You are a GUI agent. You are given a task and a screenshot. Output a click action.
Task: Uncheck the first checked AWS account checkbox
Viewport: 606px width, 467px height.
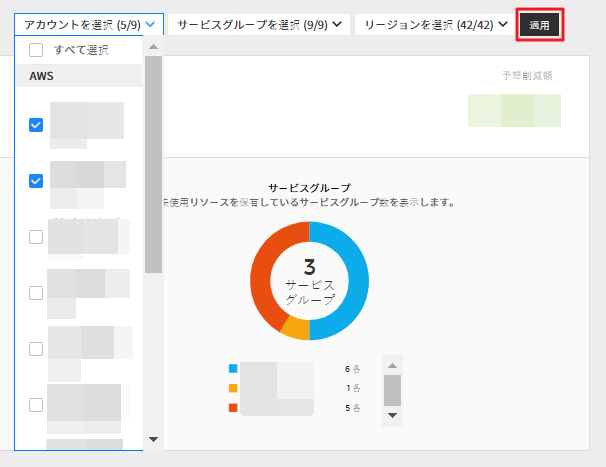point(36,125)
